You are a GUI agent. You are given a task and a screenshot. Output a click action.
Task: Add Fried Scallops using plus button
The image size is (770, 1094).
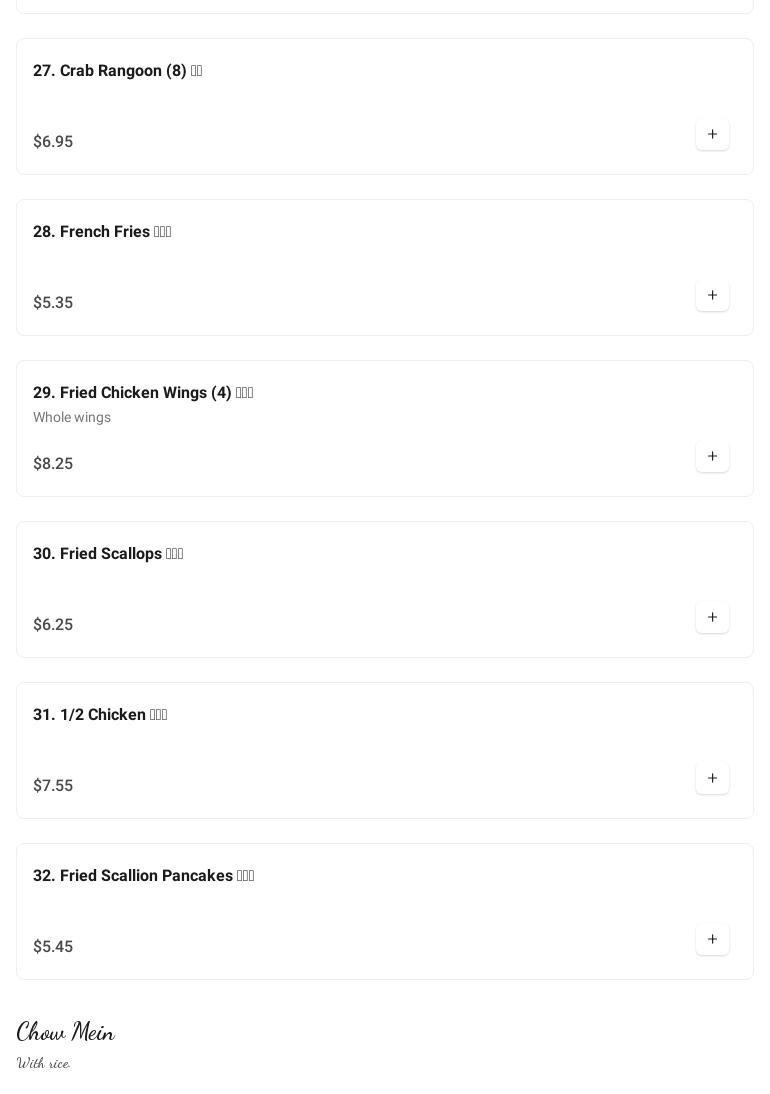(712, 618)
